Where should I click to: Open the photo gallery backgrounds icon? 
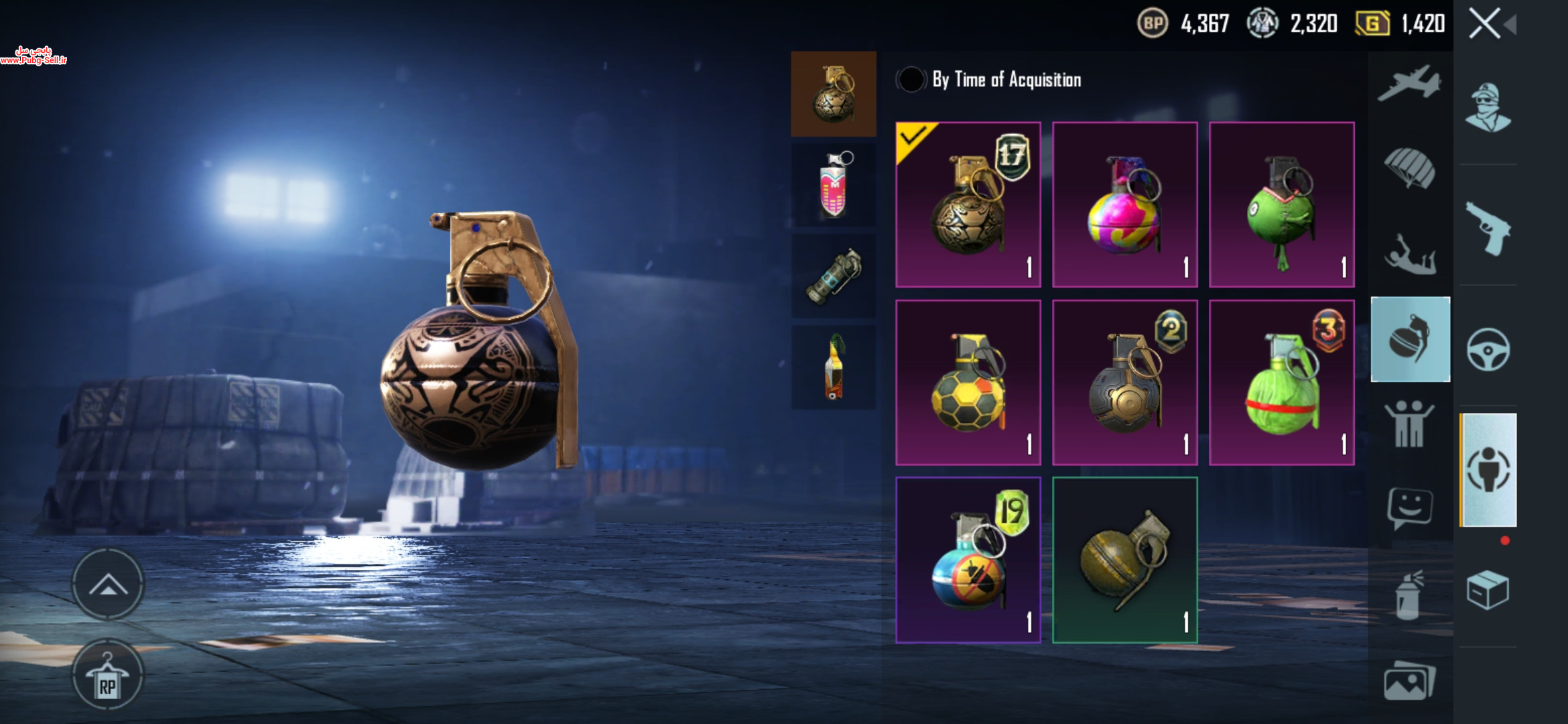[x=1410, y=680]
